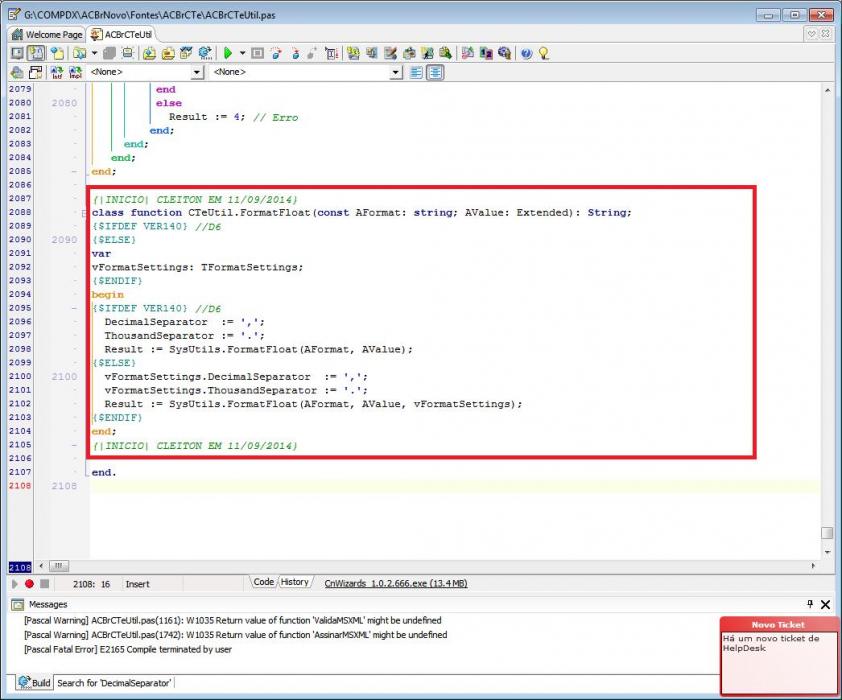This screenshot has height=700, width=842.
Task: Open the Run dropdown arrow beside the green play icon
Action: [x=242, y=53]
